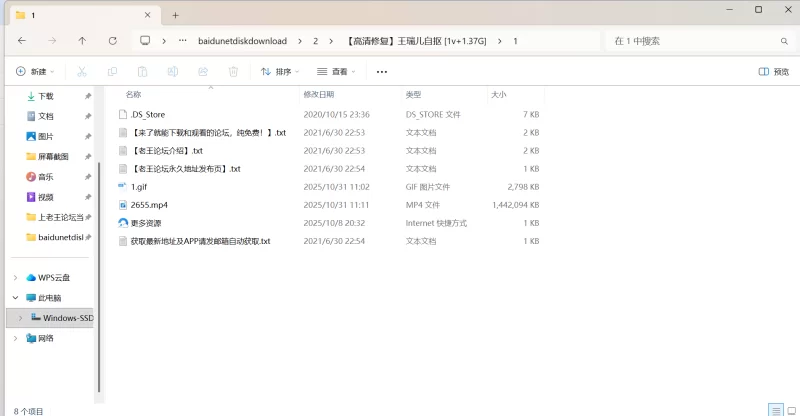Image resolution: width=800 pixels, height=416 pixels.
Task: Open the 排序 sort dropdown
Action: point(280,71)
